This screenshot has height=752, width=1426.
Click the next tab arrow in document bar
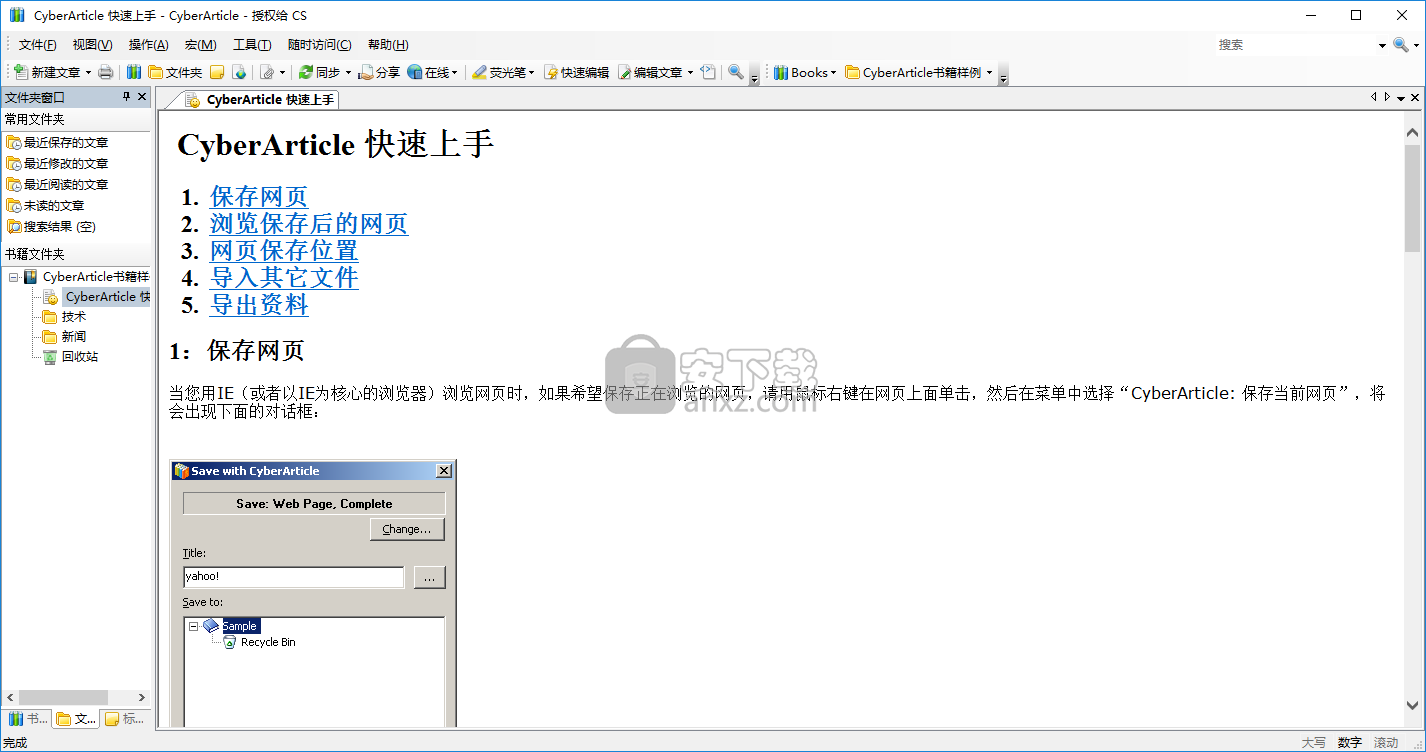[1387, 97]
